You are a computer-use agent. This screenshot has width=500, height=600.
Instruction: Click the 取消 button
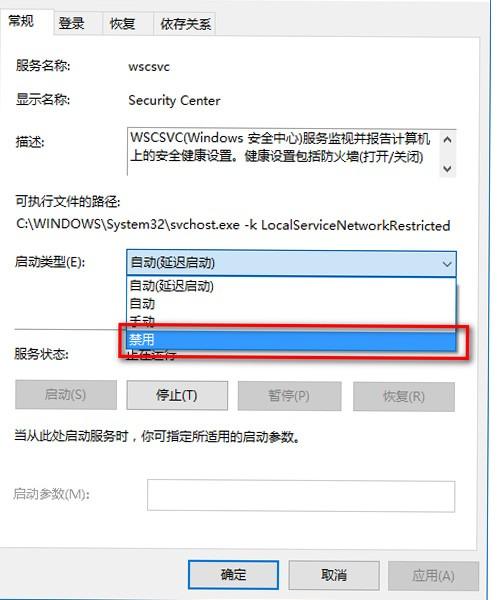pyautogui.click(x=334, y=575)
